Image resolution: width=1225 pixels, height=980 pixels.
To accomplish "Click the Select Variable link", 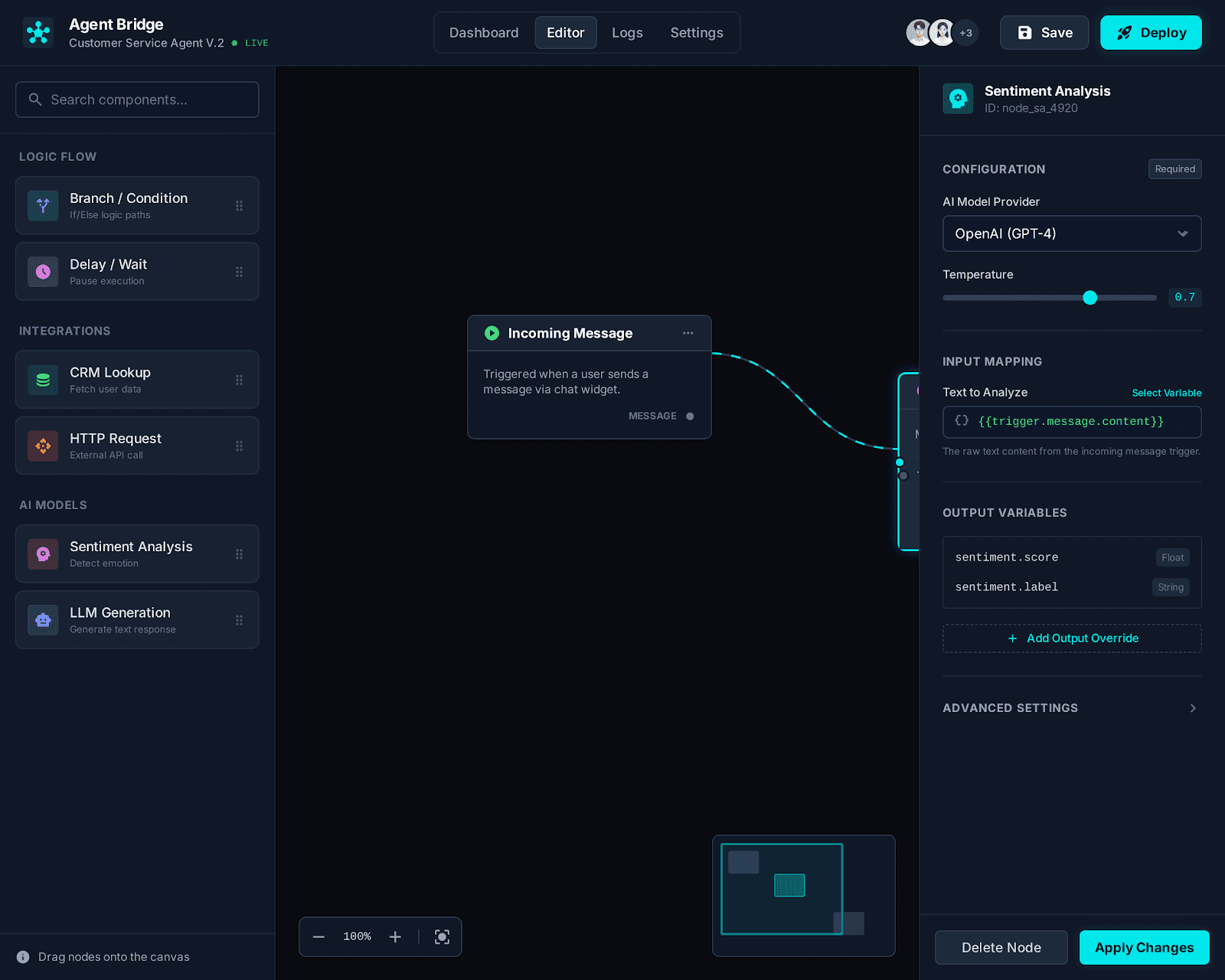I will coord(1167,393).
